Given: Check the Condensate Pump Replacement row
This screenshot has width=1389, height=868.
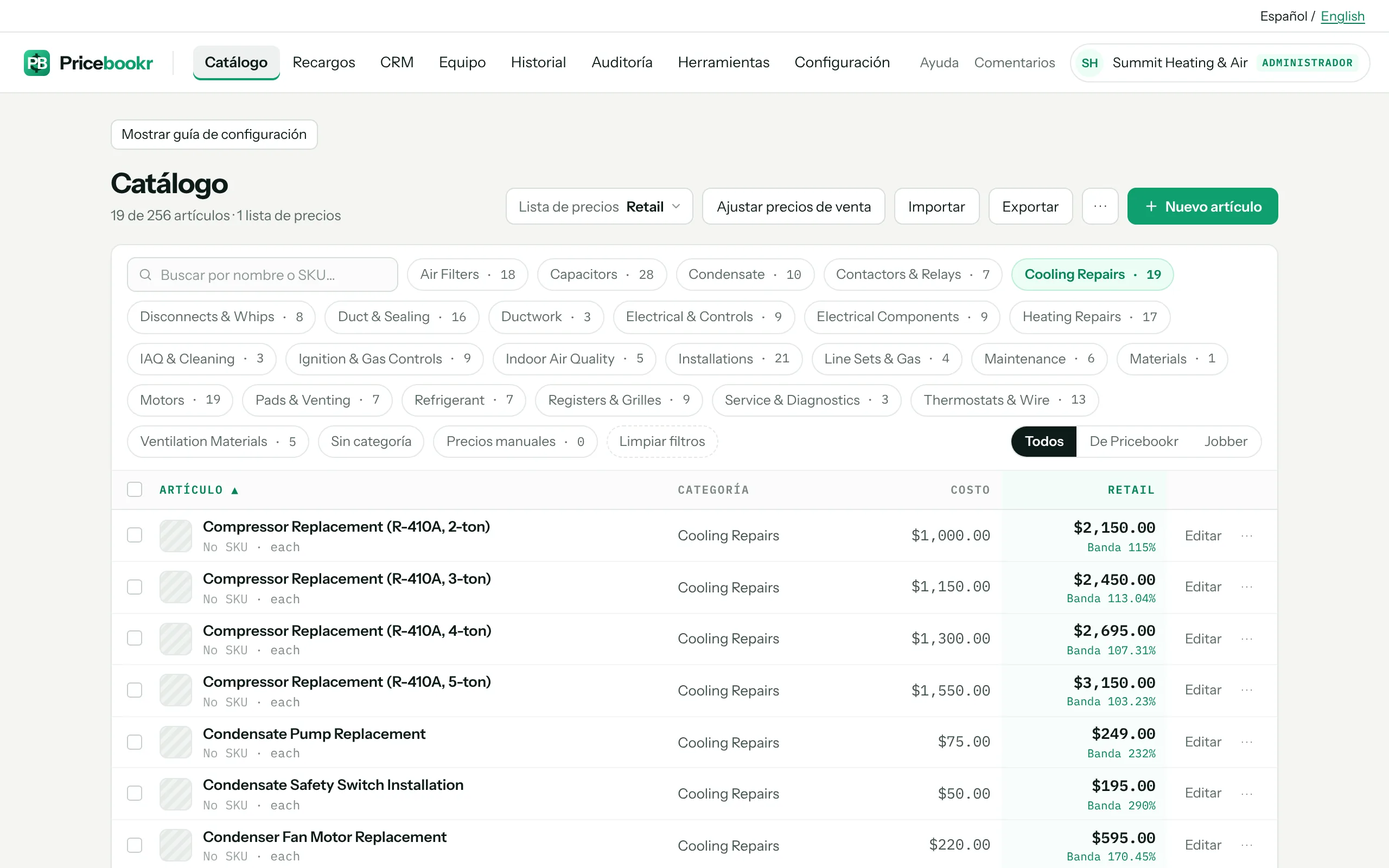Looking at the screenshot, I should [135, 742].
